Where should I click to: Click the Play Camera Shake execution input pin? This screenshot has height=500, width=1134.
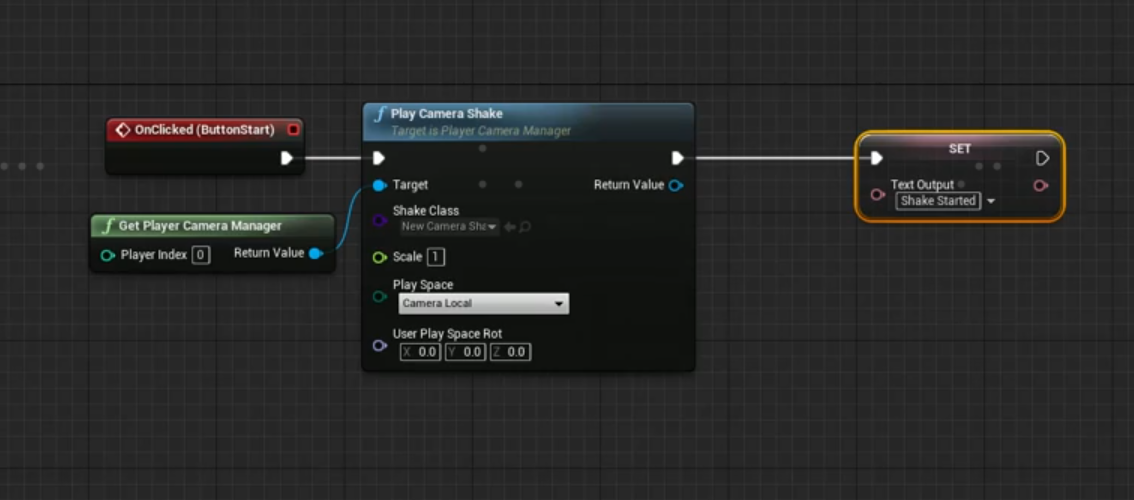[x=378, y=158]
